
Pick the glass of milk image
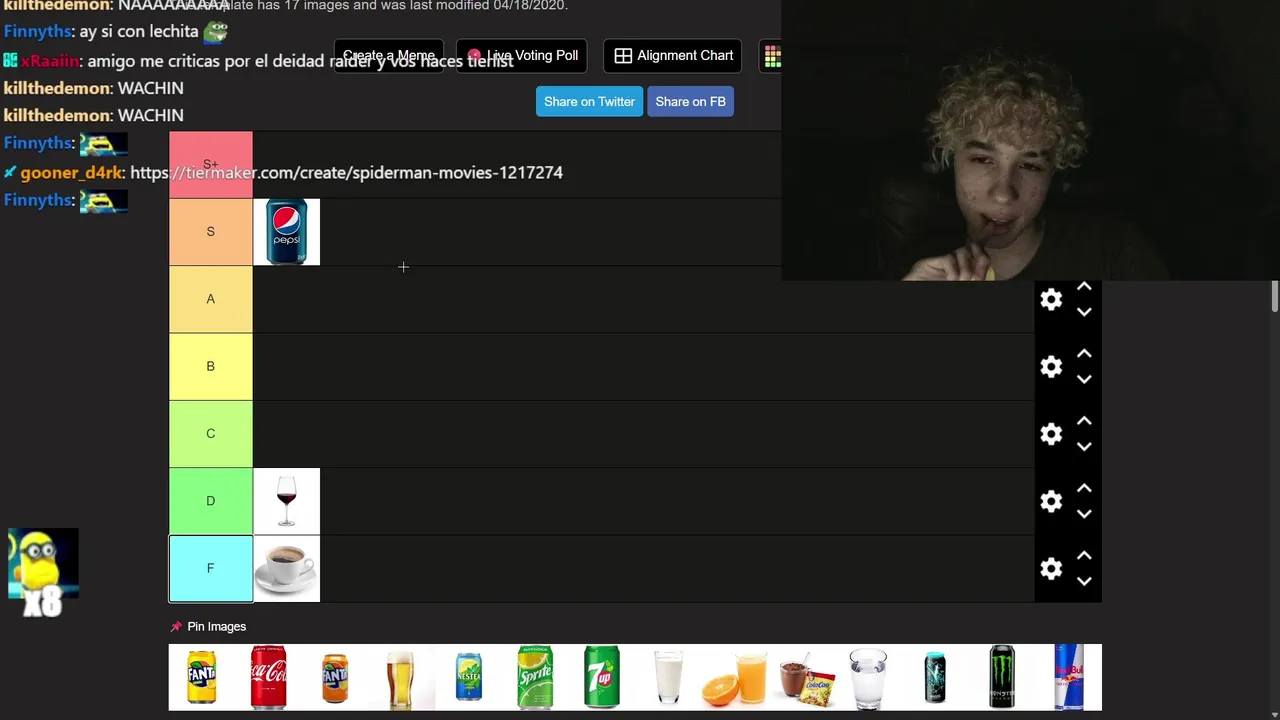(668, 677)
